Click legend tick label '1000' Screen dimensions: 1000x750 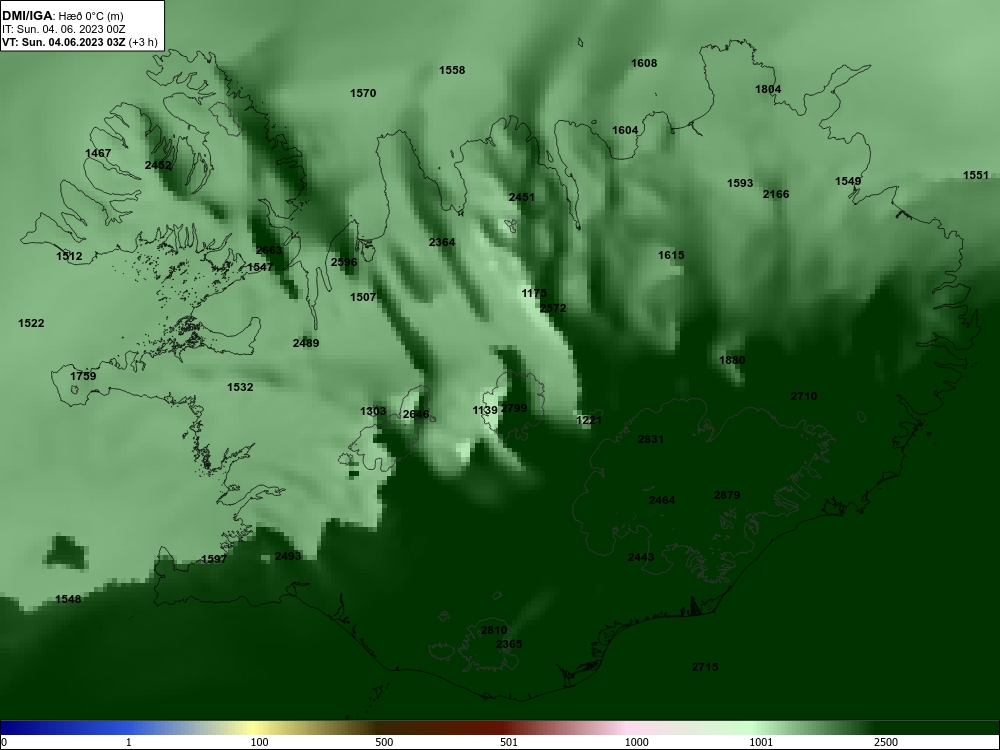tap(636, 742)
